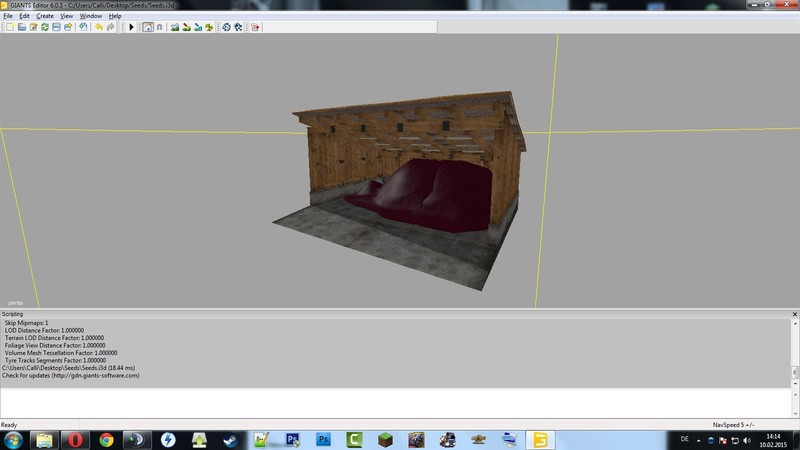The height and width of the screenshot is (450, 800).
Task: Open Minecraft from the taskbar
Action: [386, 439]
